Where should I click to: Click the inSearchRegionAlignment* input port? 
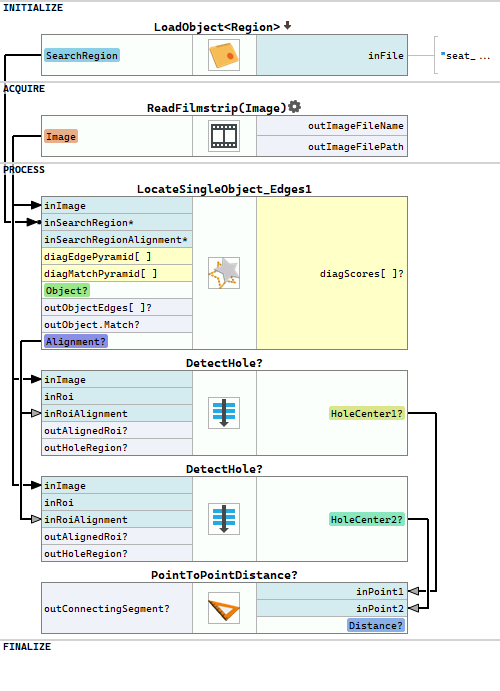pyautogui.click(x=117, y=240)
